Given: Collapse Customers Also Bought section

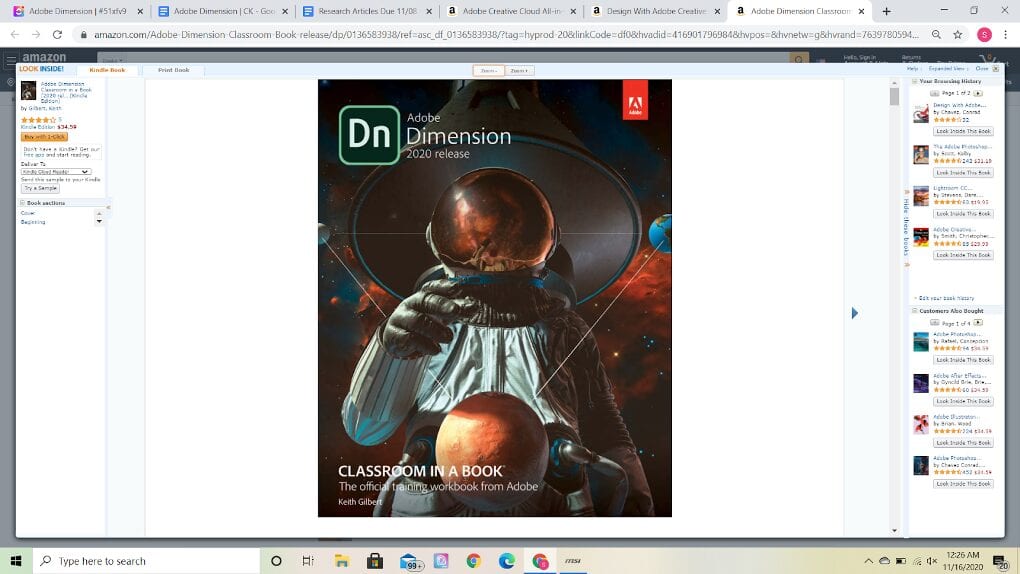Looking at the screenshot, I should tap(915, 311).
